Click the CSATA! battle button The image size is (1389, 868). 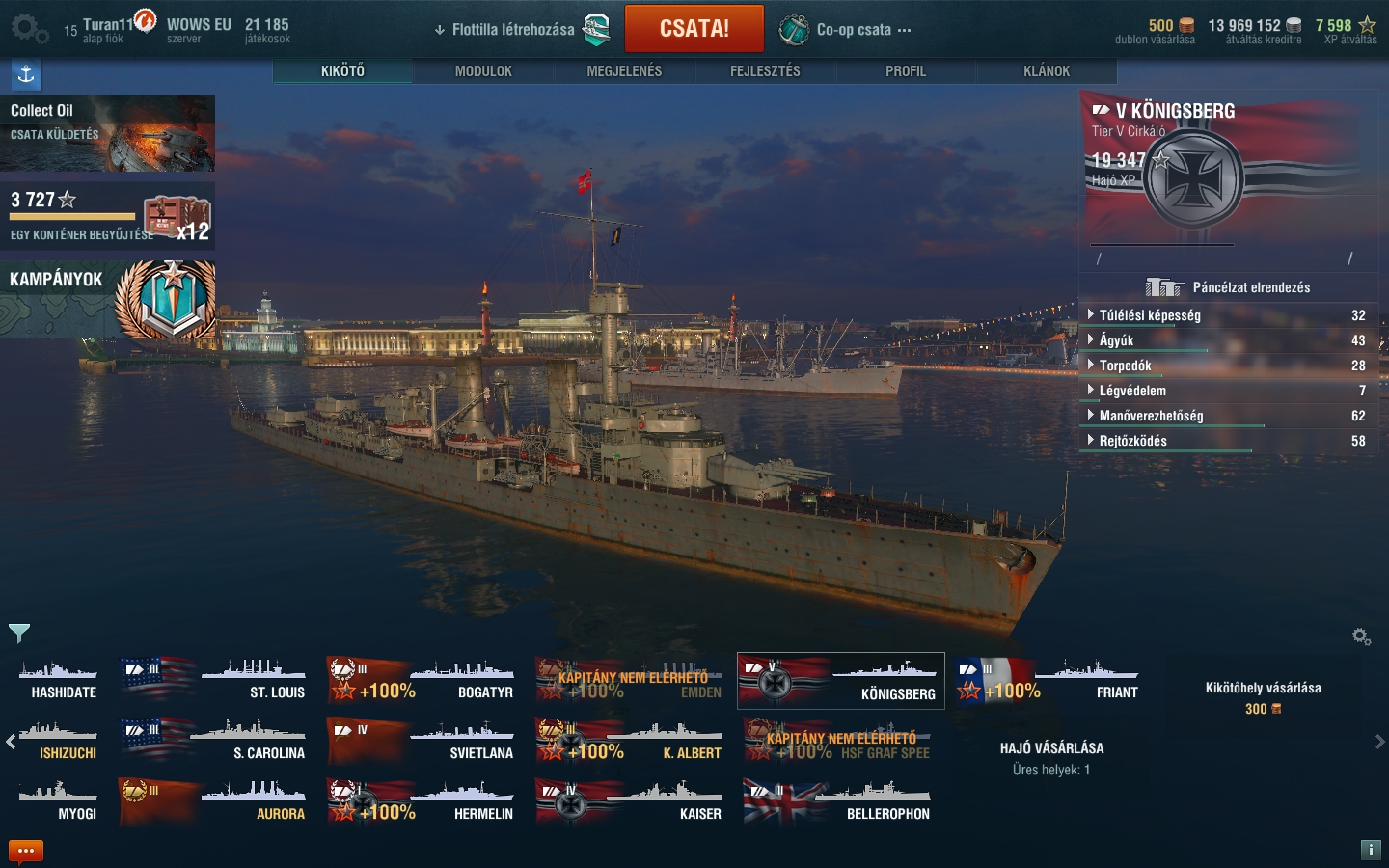(694, 29)
